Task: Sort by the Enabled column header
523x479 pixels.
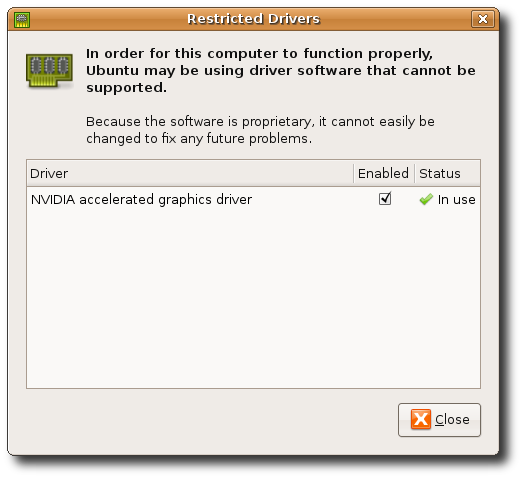Action: (384, 173)
